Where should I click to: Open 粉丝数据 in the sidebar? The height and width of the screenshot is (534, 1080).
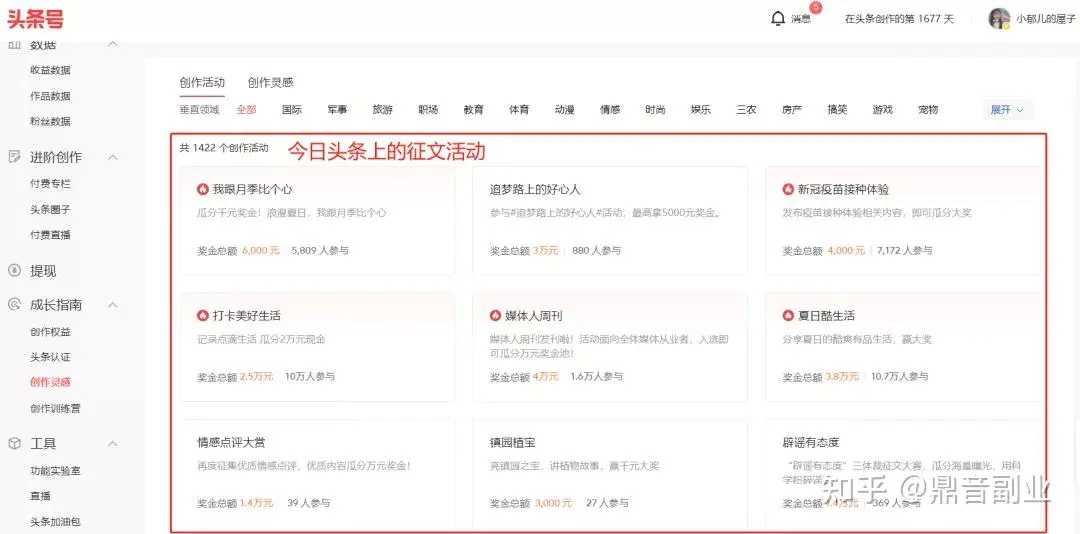click(50, 121)
